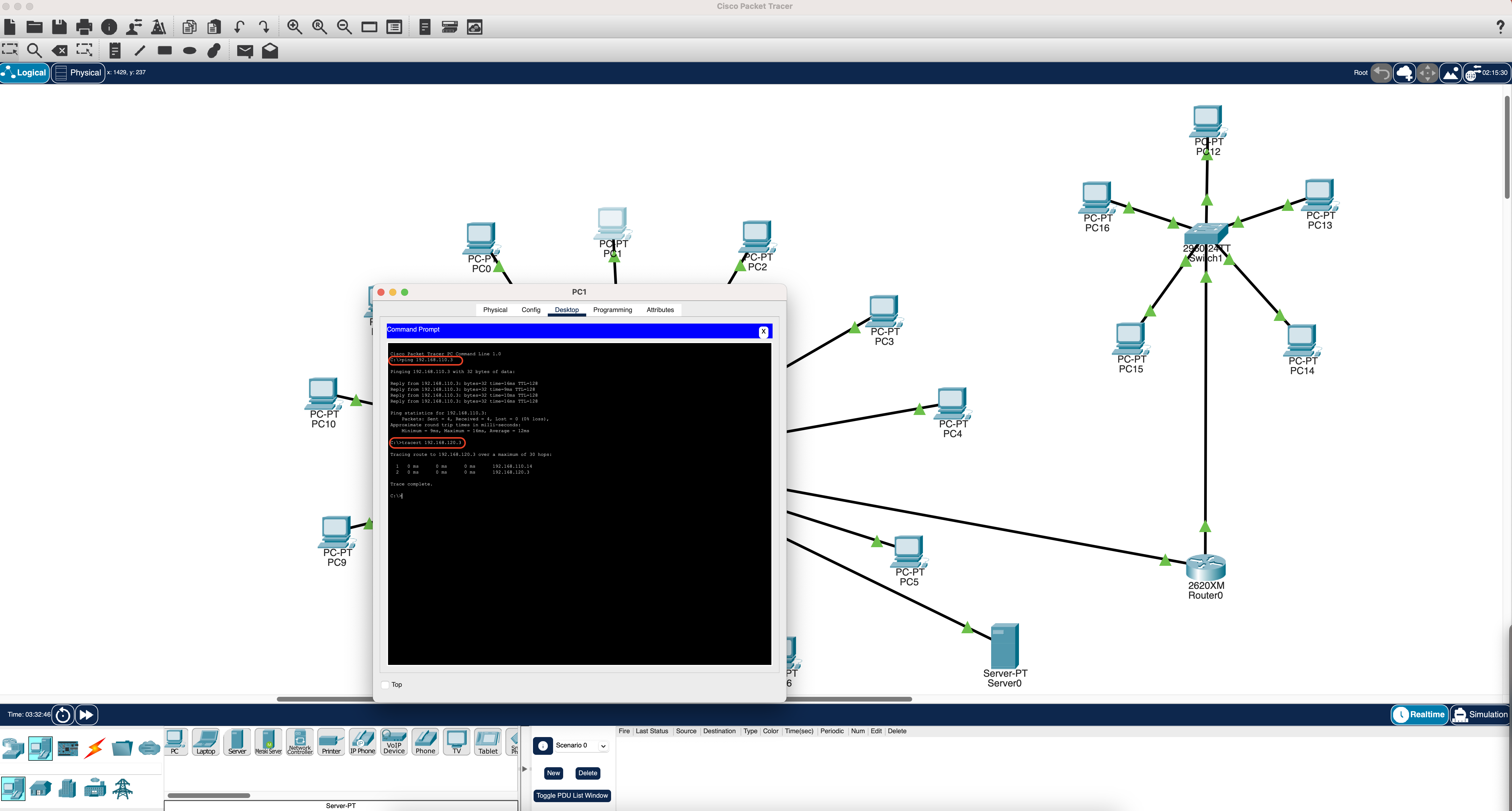Screen dimensions: 1512x811
Task: Reset the time with Power Cycle Devices
Action: (63, 714)
